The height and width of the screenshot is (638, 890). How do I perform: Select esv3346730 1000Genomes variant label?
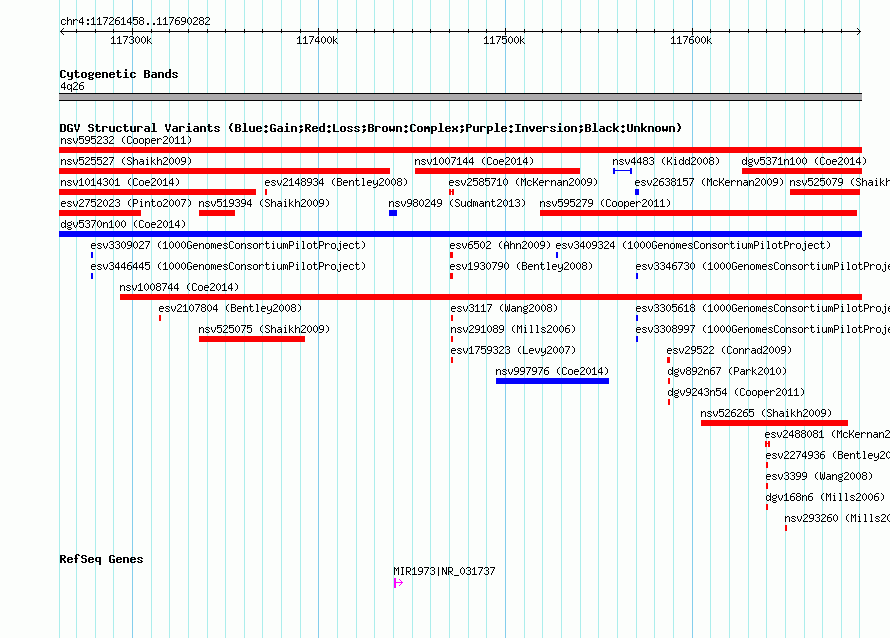click(x=762, y=266)
